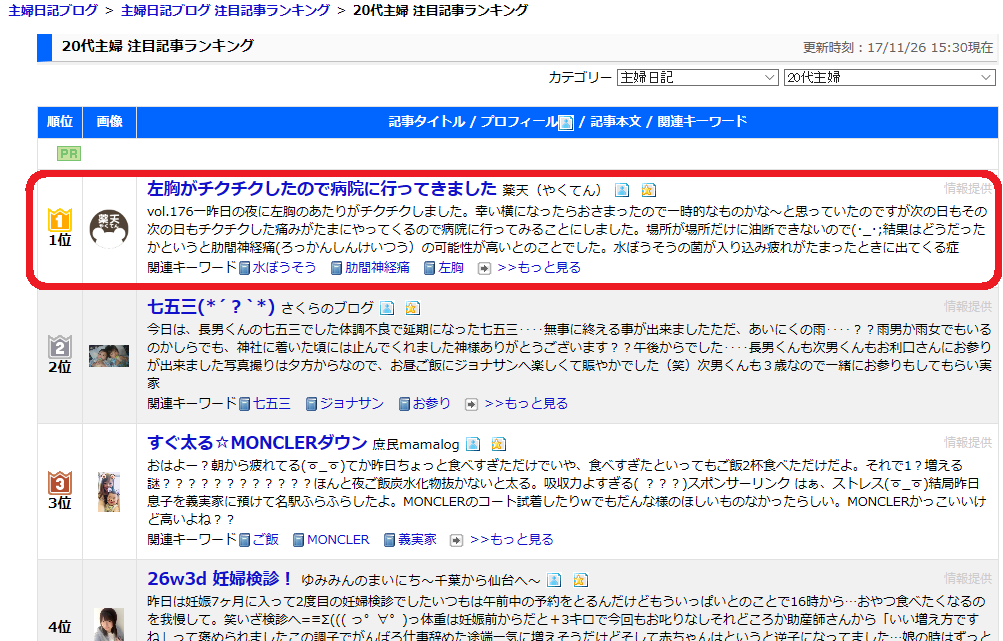Click the icon beside keyword 水ぼうそう
The height and width of the screenshot is (641, 1003).
point(244,268)
